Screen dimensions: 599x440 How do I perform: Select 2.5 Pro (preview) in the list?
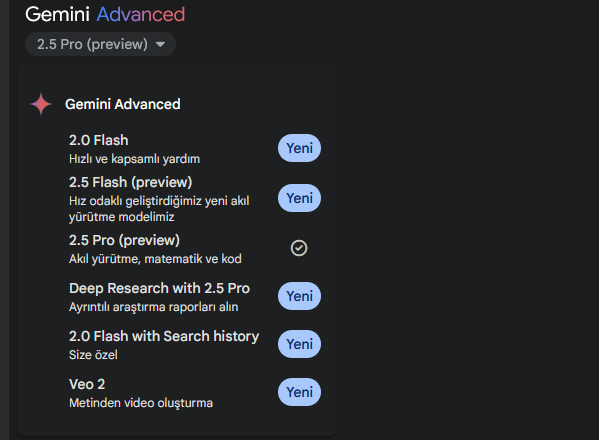coord(194,249)
